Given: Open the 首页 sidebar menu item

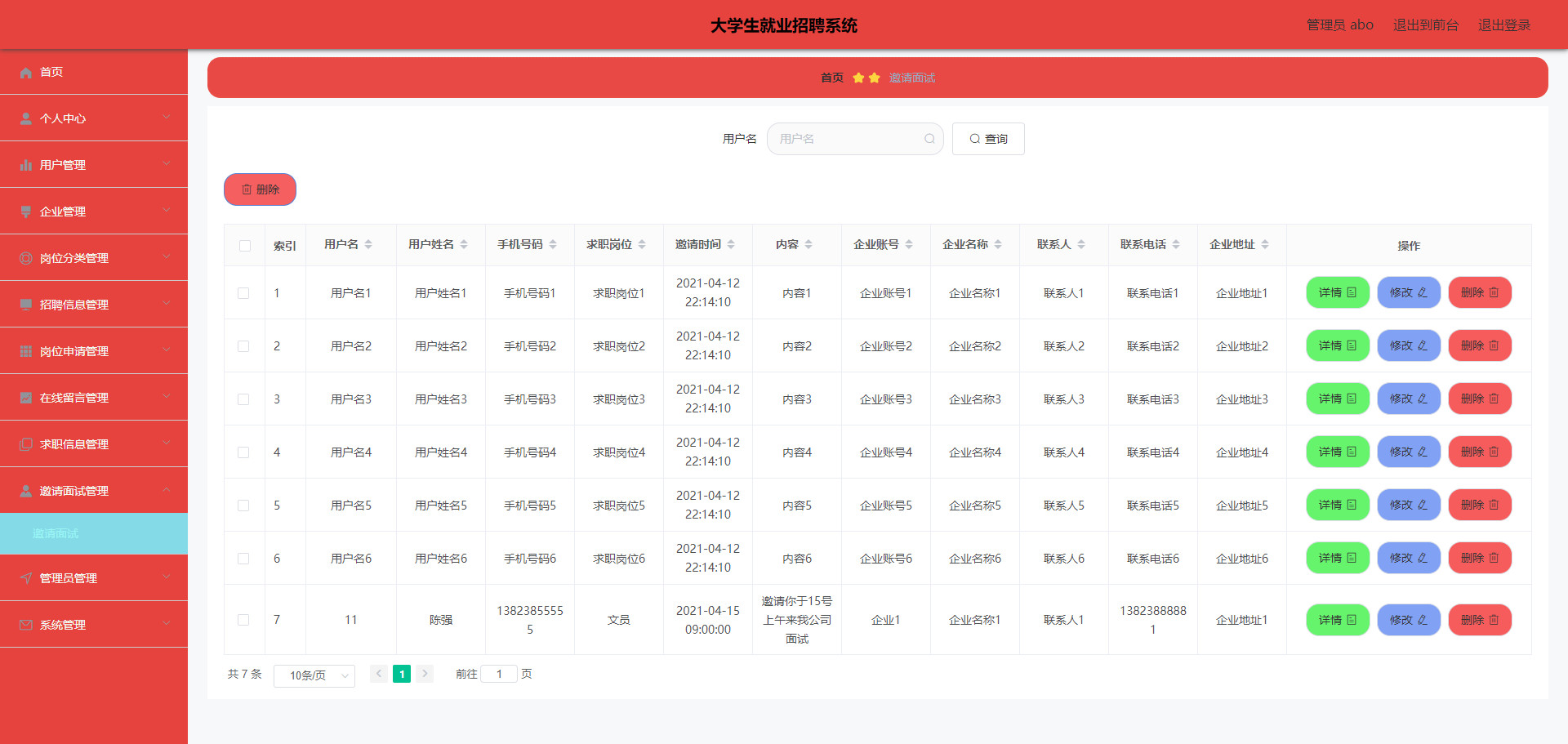Looking at the screenshot, I should point(94,72).
